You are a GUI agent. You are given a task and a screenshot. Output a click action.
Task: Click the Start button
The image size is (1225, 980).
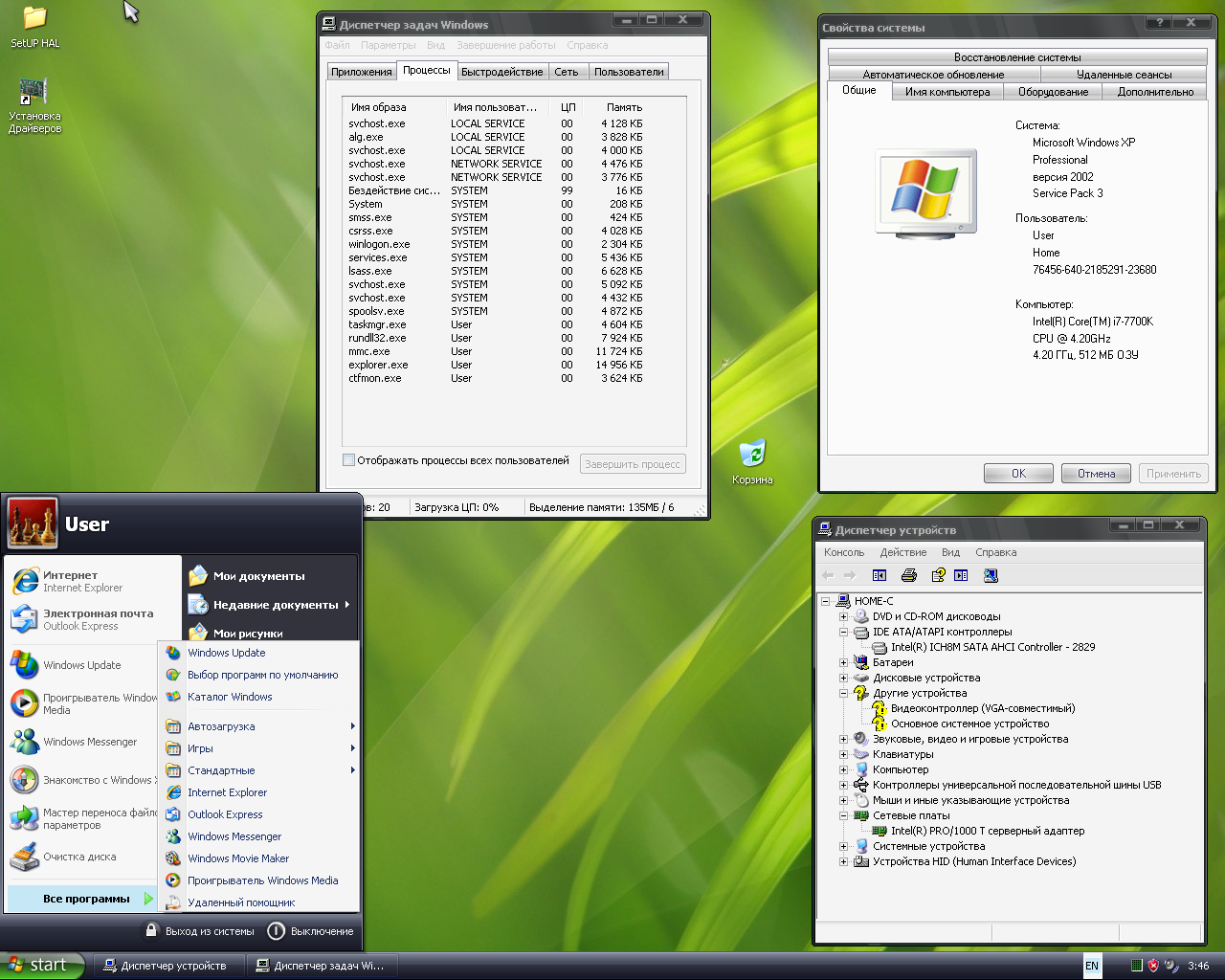tap(42, 966)
